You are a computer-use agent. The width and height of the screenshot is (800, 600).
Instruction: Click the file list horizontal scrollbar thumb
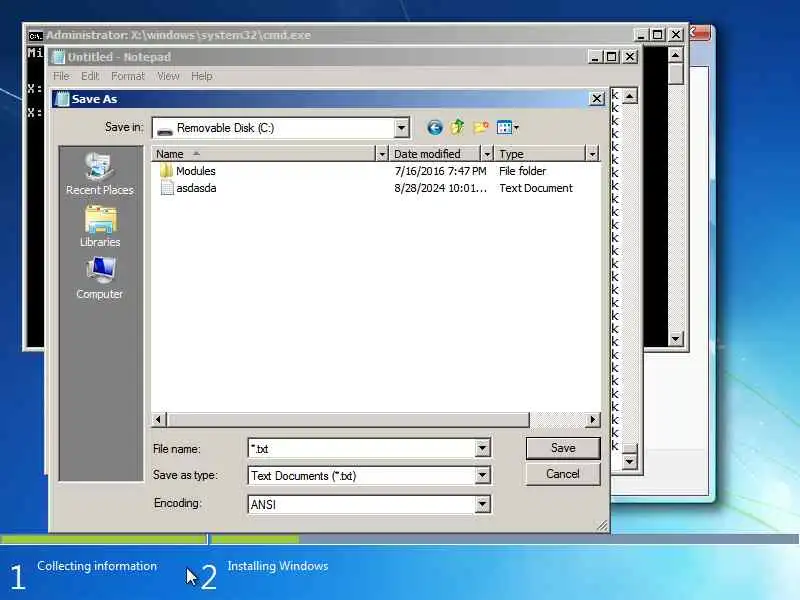348,419
